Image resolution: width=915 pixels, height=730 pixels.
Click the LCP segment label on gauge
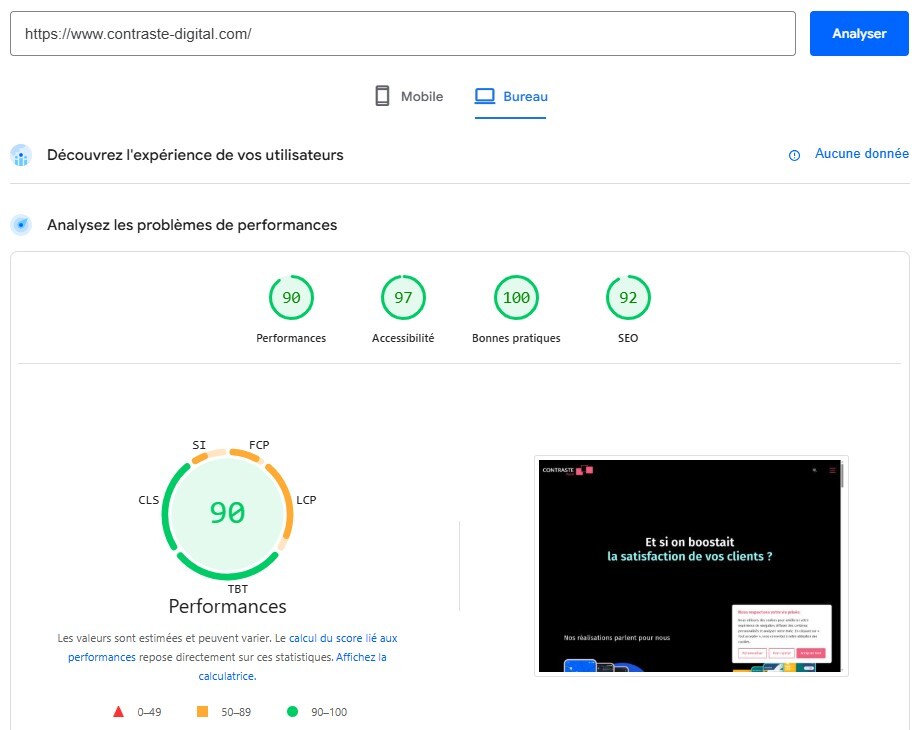click(306, 500)
